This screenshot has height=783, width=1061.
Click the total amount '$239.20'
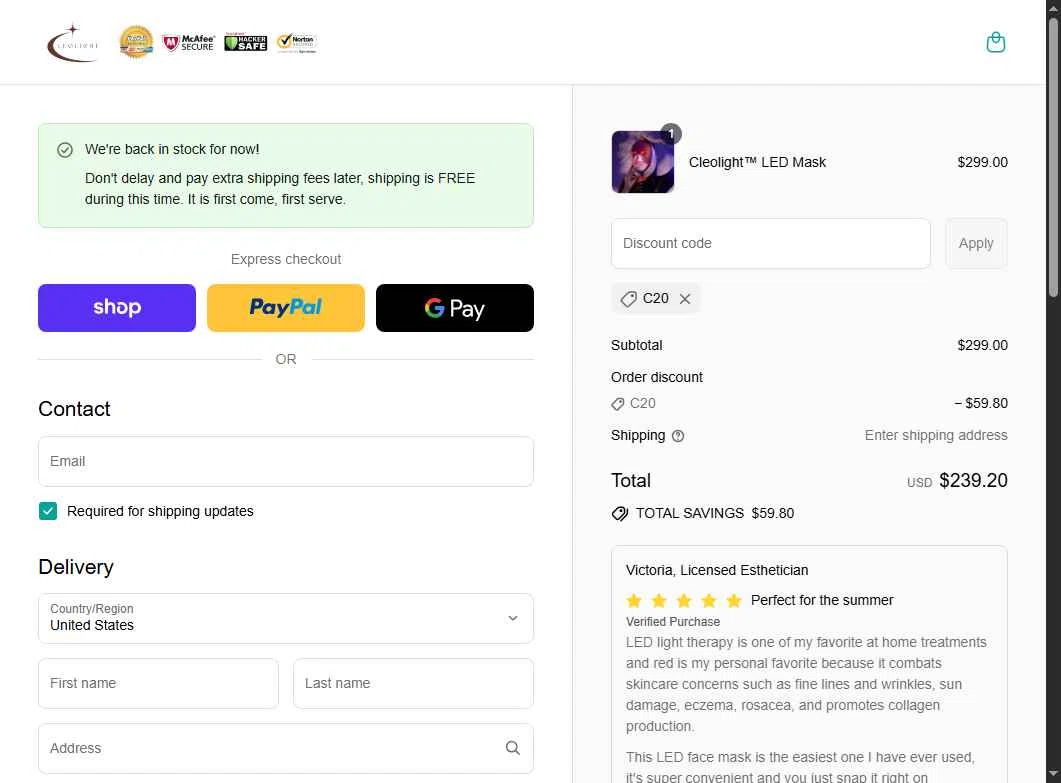pyautogui.click(x=974, y=480)
